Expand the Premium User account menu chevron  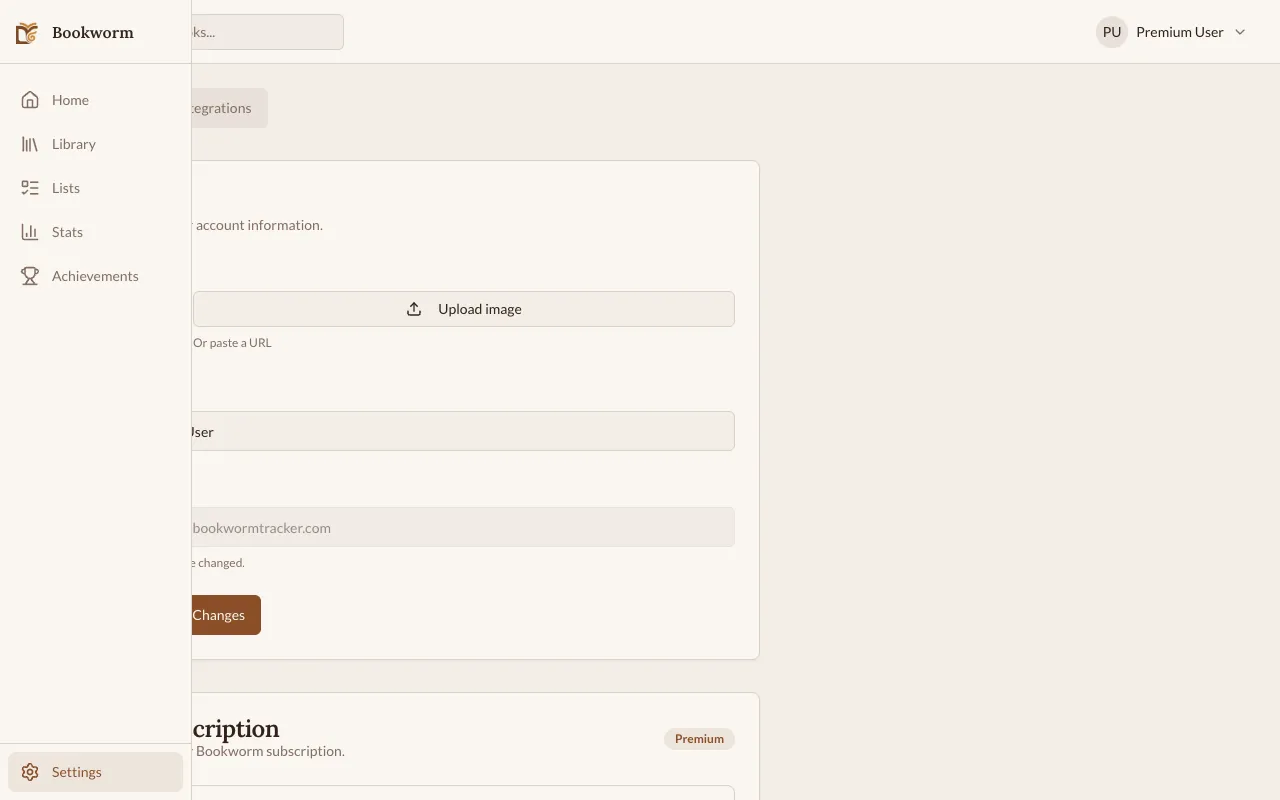point(1240,32)
